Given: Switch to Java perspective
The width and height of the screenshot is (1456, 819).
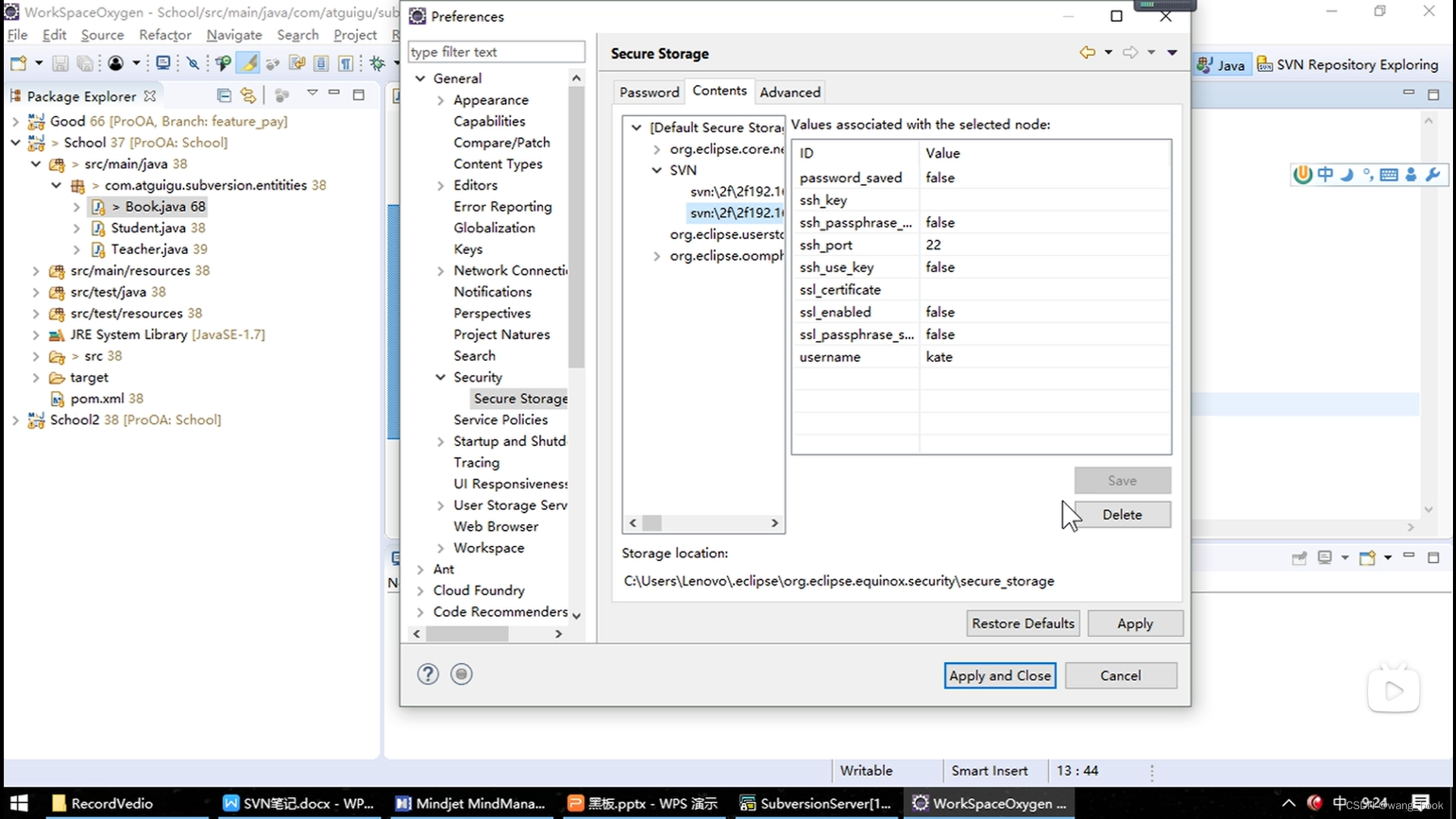Looking at the screenshot, I should (x=1220, y=65).
